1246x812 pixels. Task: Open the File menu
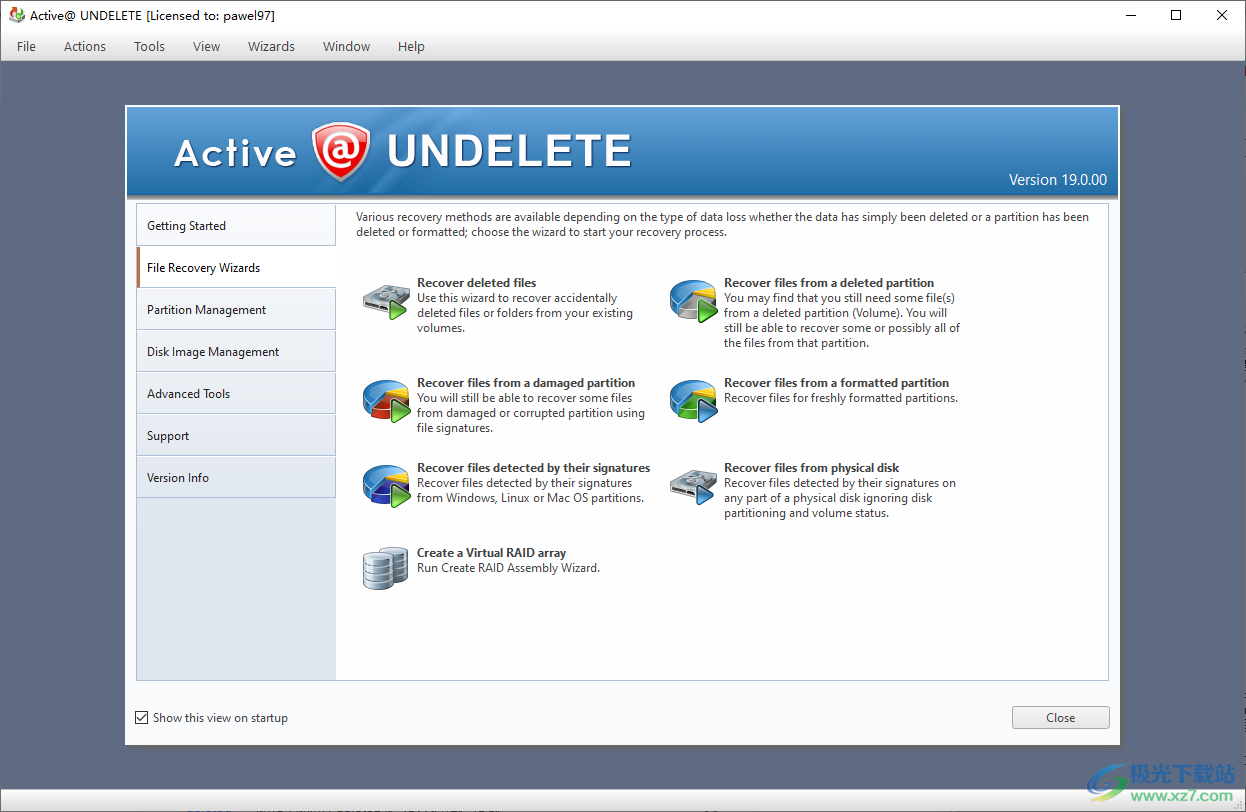pos(26,46)
